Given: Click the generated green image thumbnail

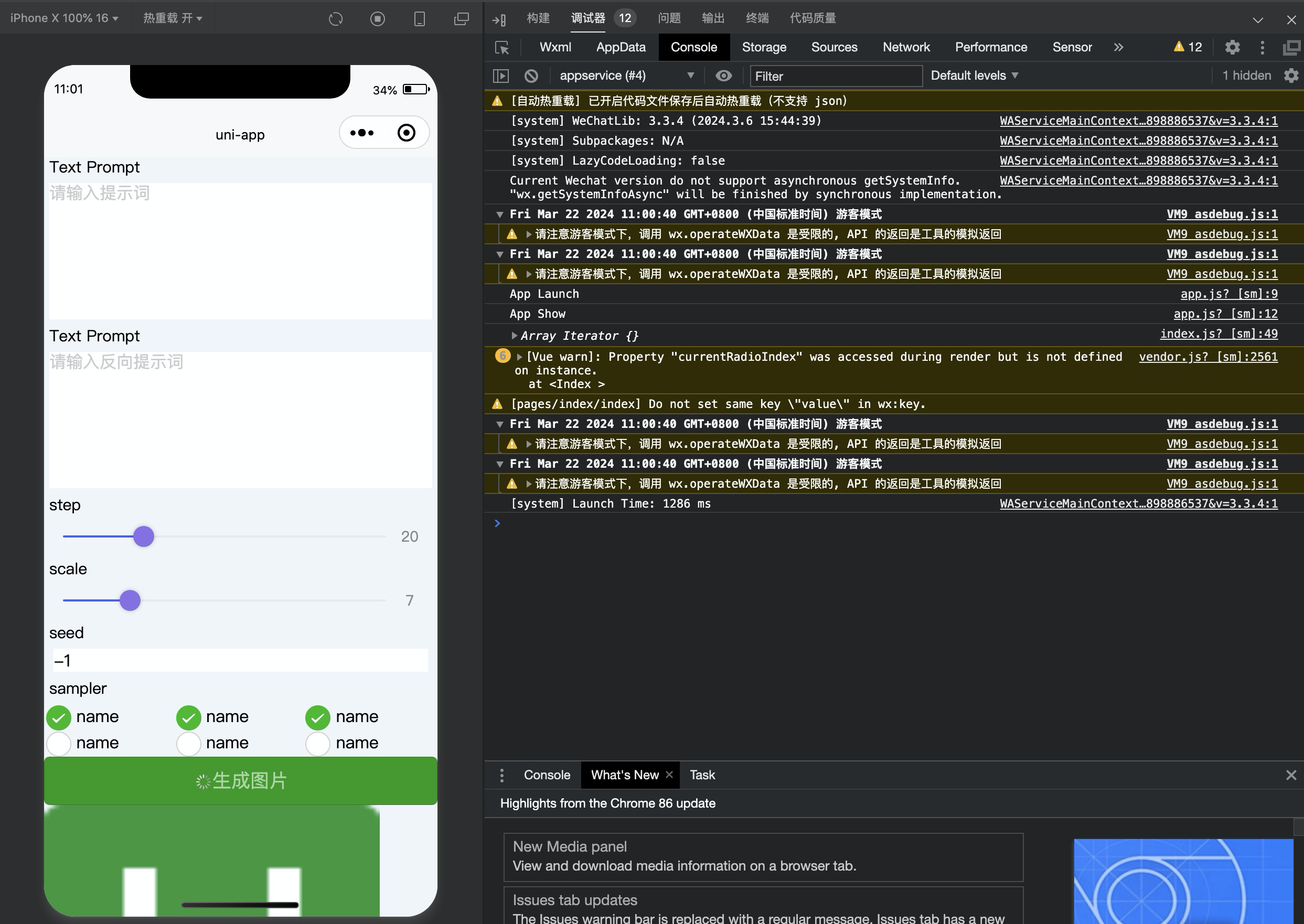Looking at the screenshot, I should point(211,861).
